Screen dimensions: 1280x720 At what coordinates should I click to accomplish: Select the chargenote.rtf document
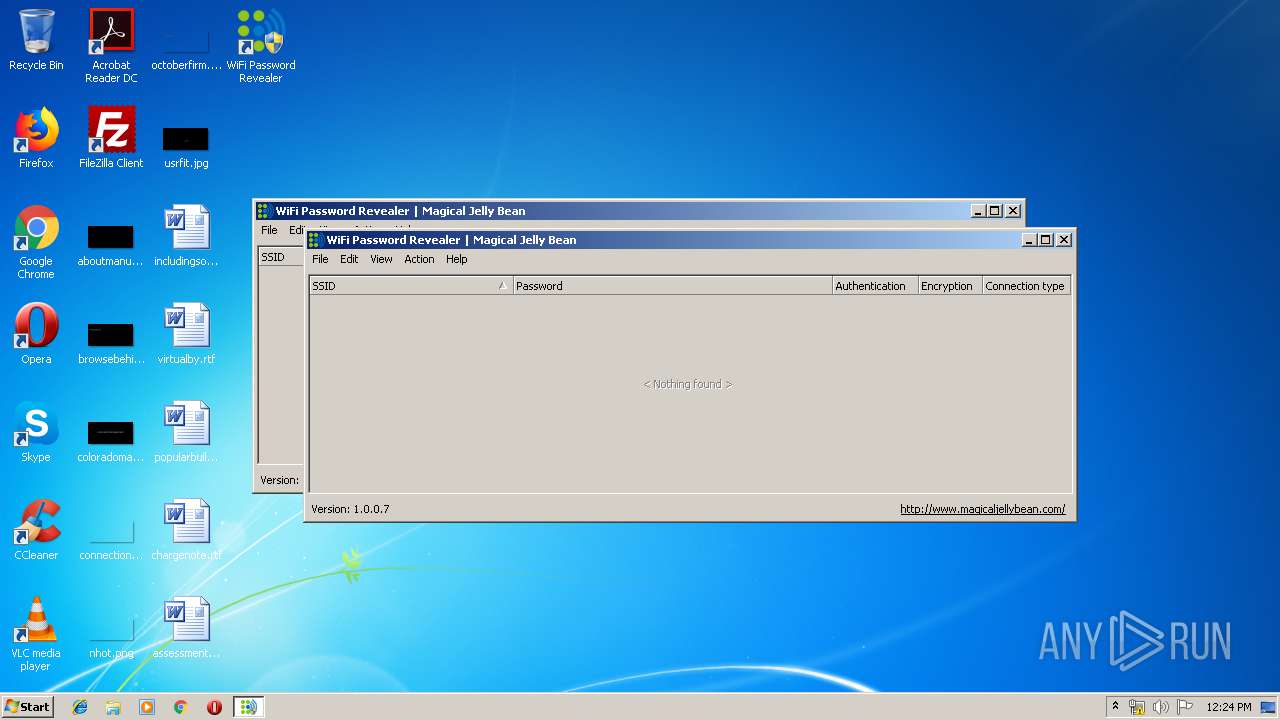coord(186,530)
